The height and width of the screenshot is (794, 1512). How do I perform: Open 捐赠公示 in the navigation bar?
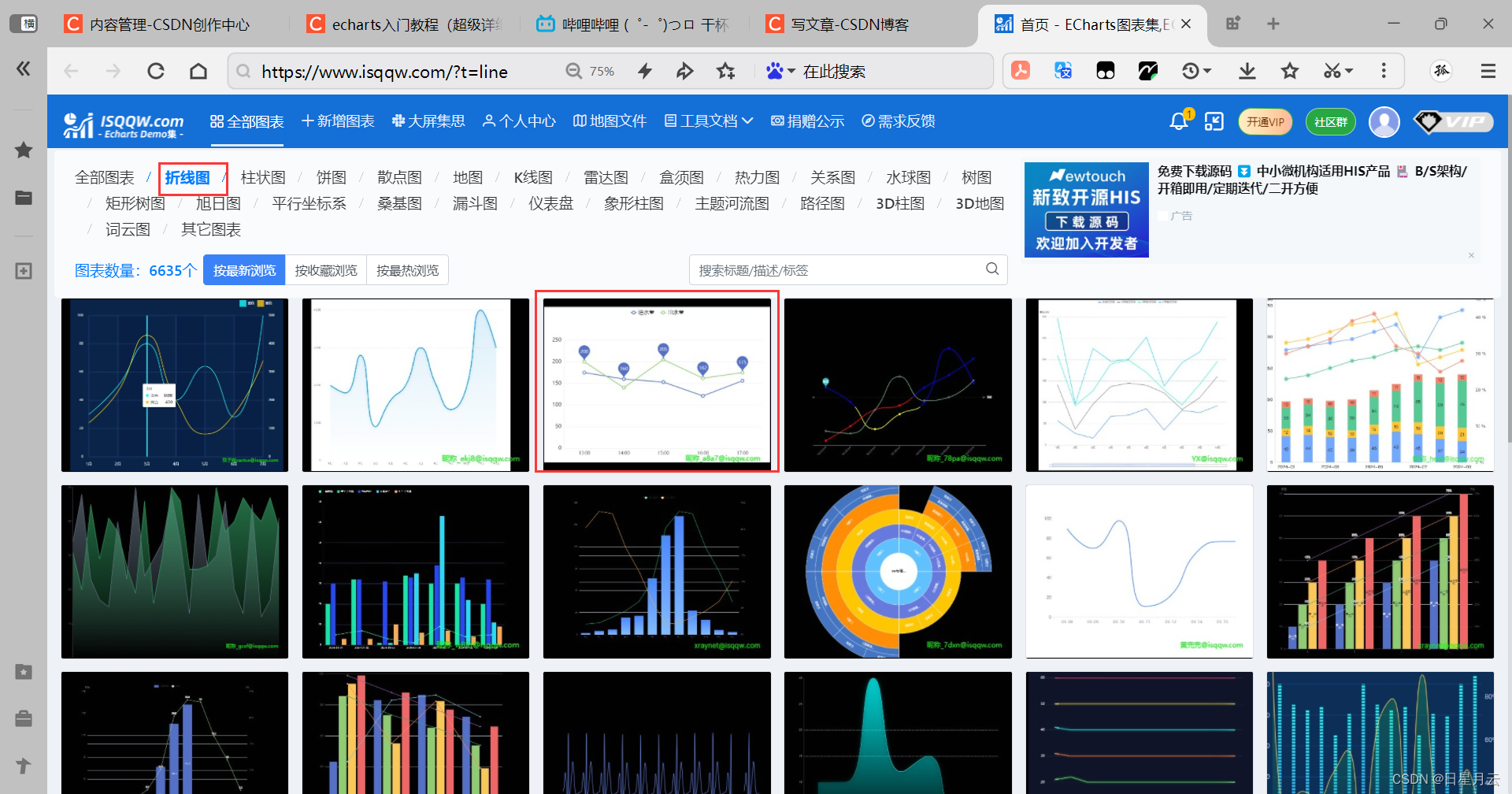click(807, 121)
